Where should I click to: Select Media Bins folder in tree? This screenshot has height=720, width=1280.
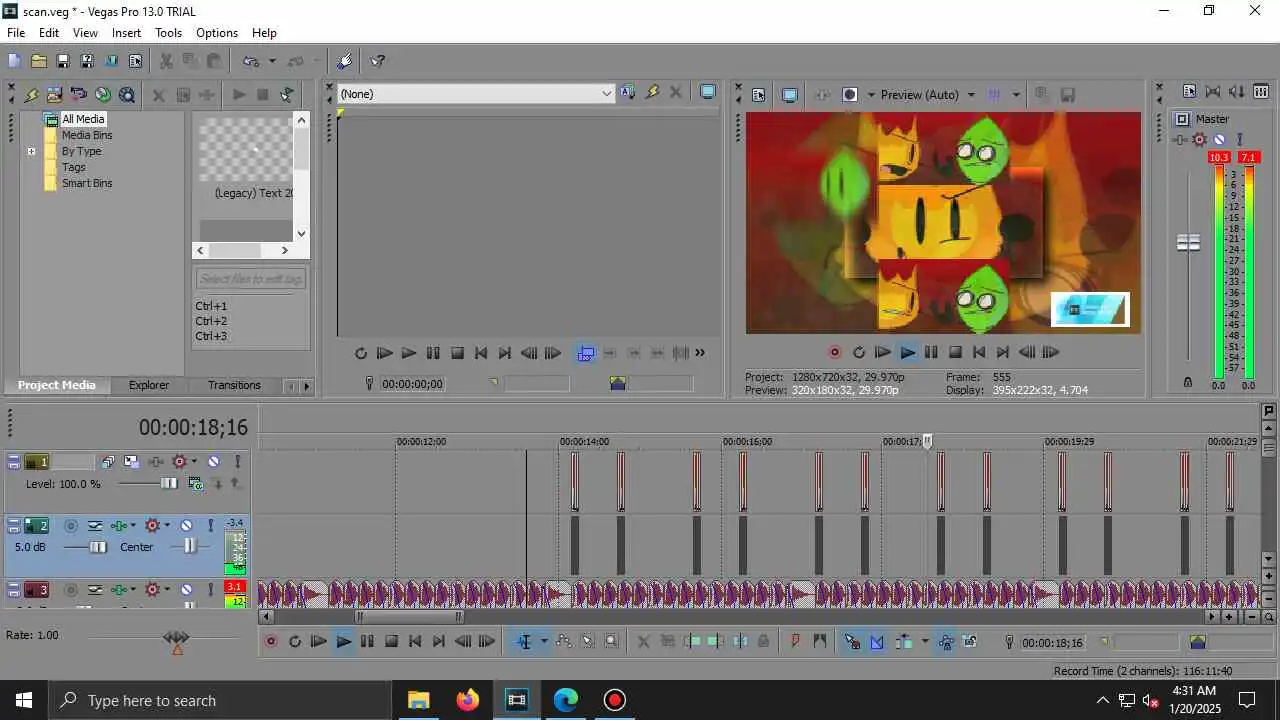pos(87,135)
